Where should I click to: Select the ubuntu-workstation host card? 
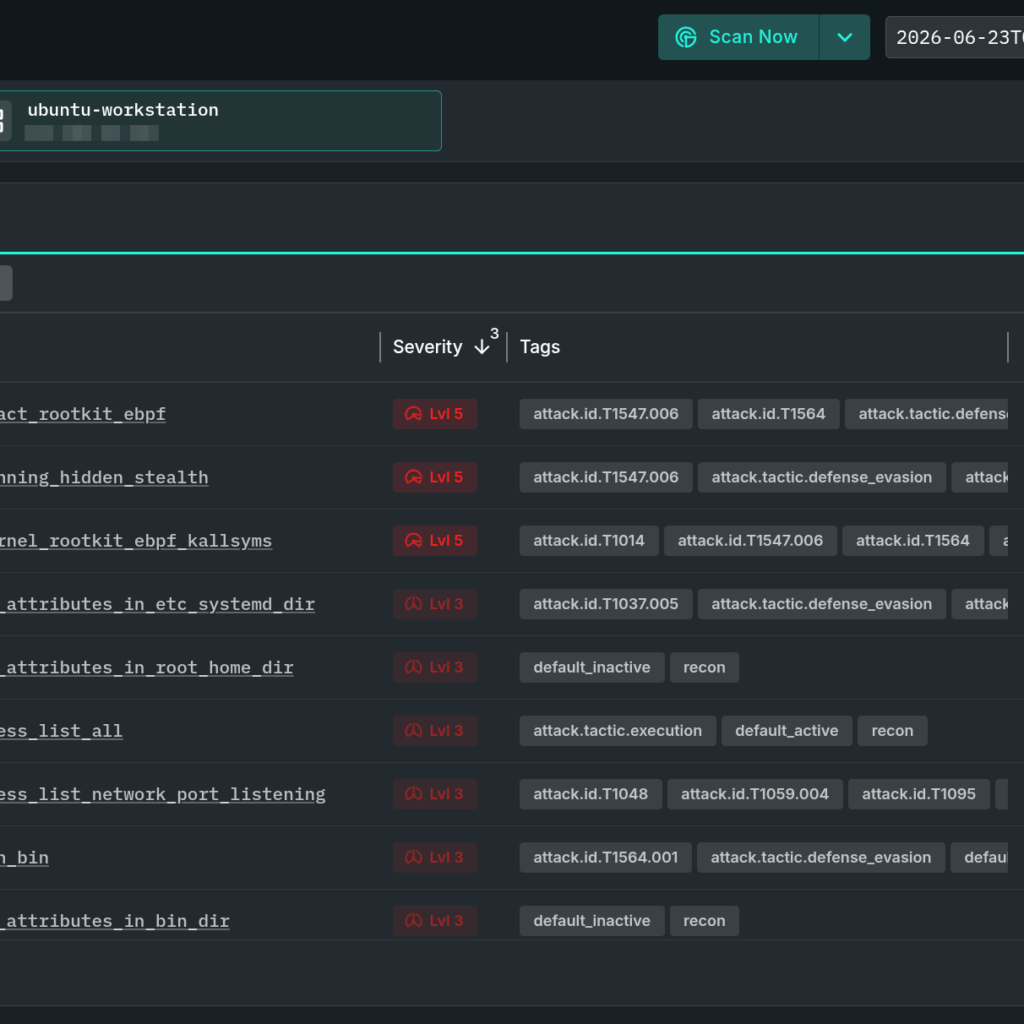(219, 121)
